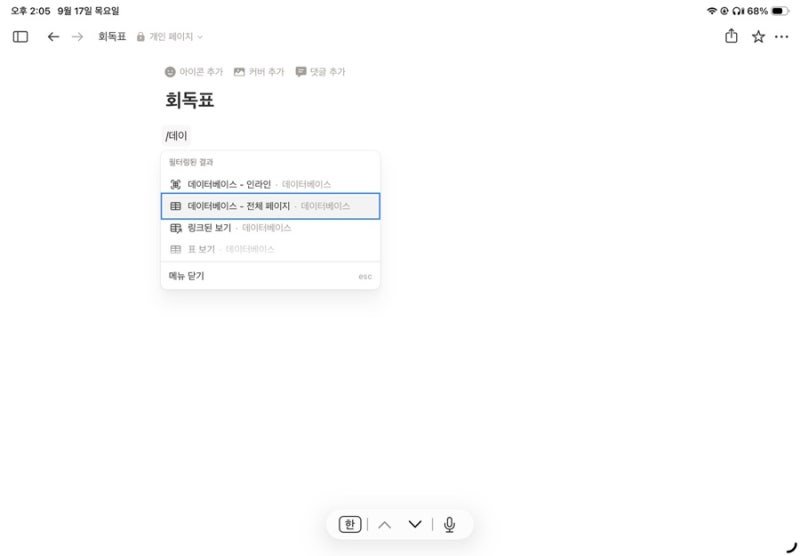The height and width of the screenshot is (556, 800).
Task: Select 표 보기 menu option
Action: coord(270,249)
